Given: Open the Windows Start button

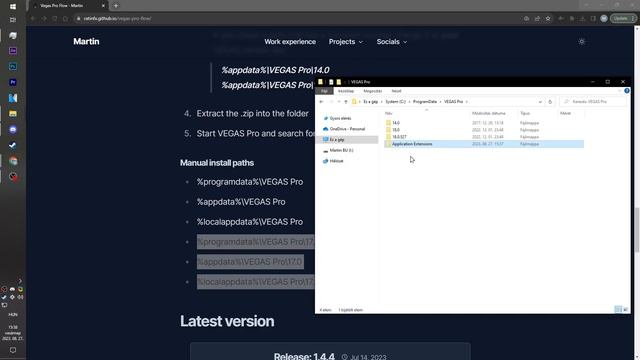Looking at the screenshot, I should point(13,7).
